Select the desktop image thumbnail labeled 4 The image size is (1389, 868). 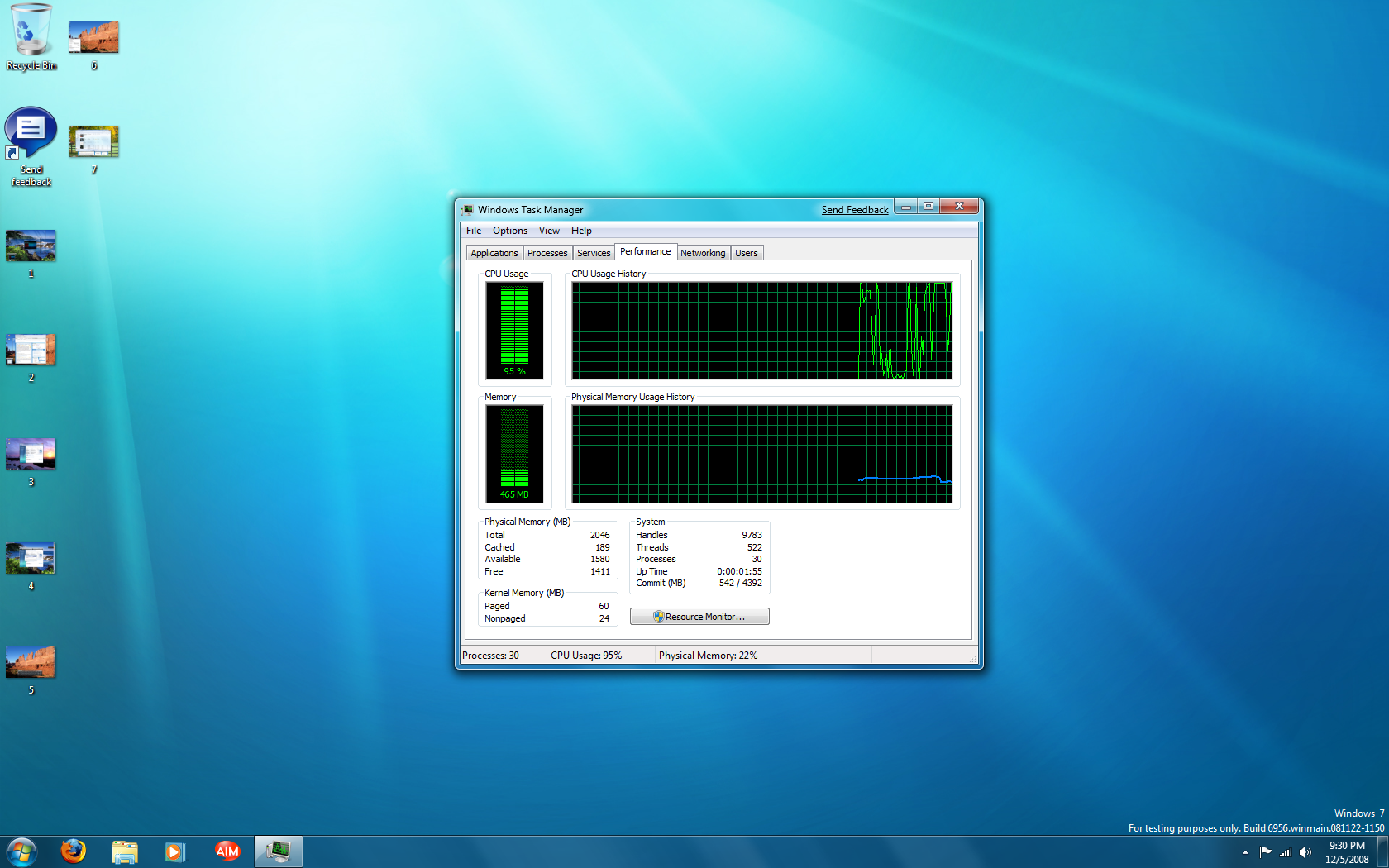31,559
